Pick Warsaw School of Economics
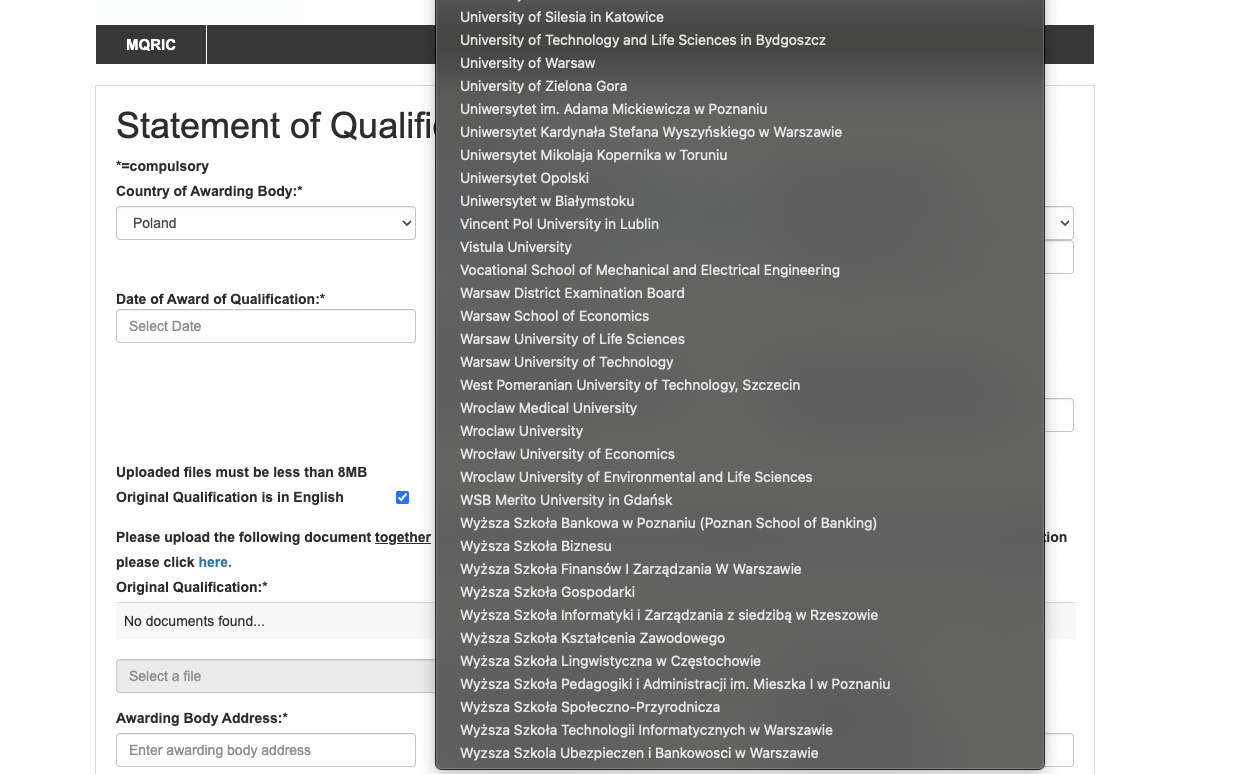This screenshot has width=1243, height=774. (x=740, y=316)
